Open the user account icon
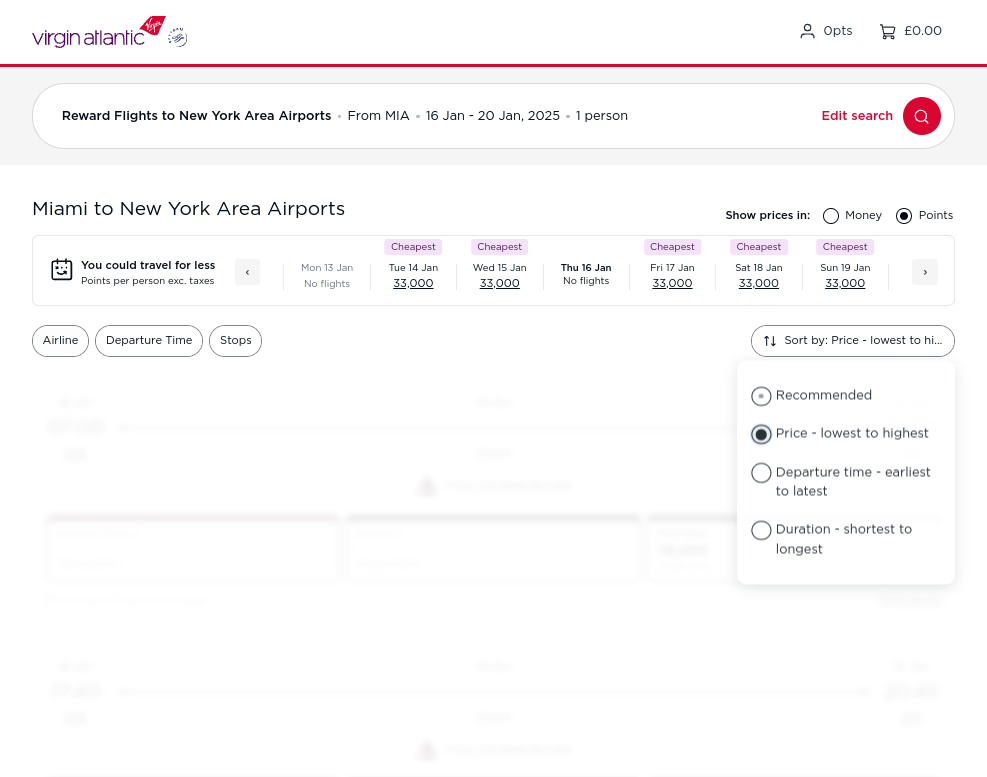Screen dimensions: 987x777 [807, 31]
